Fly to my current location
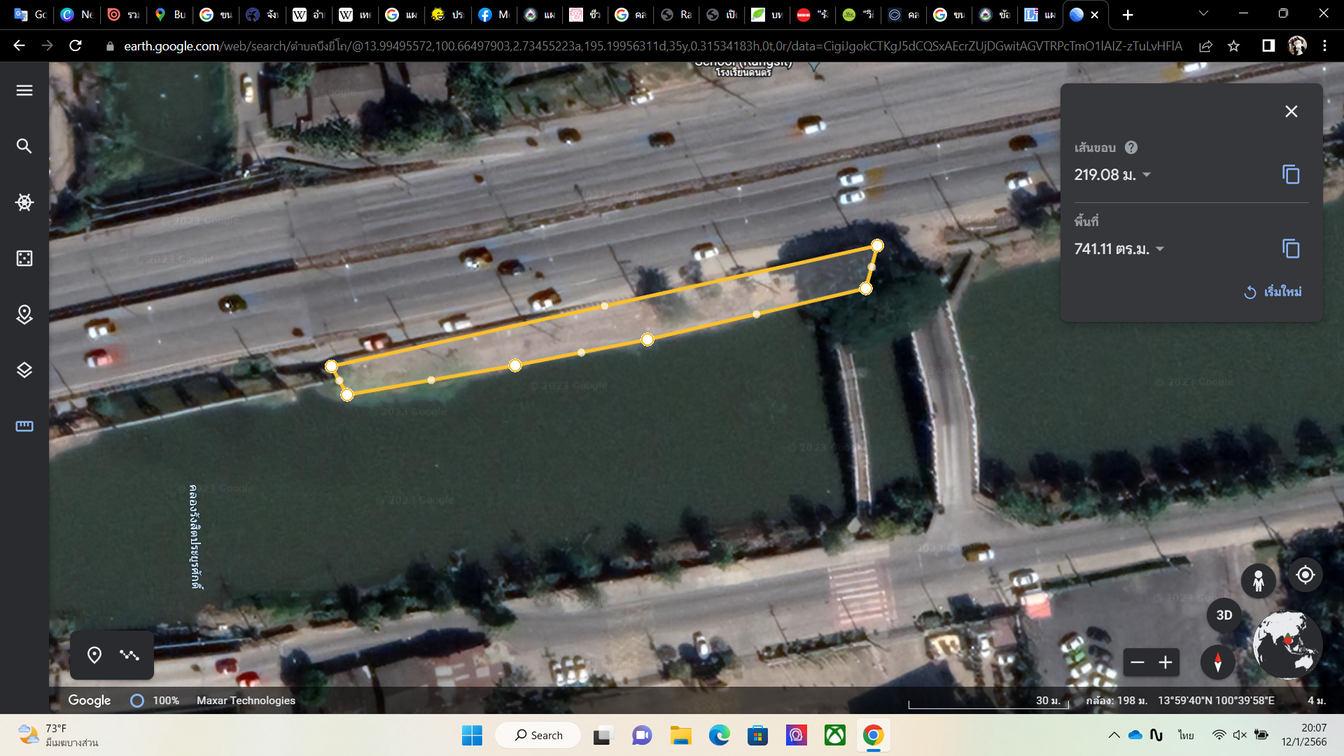 (1305, 574)
